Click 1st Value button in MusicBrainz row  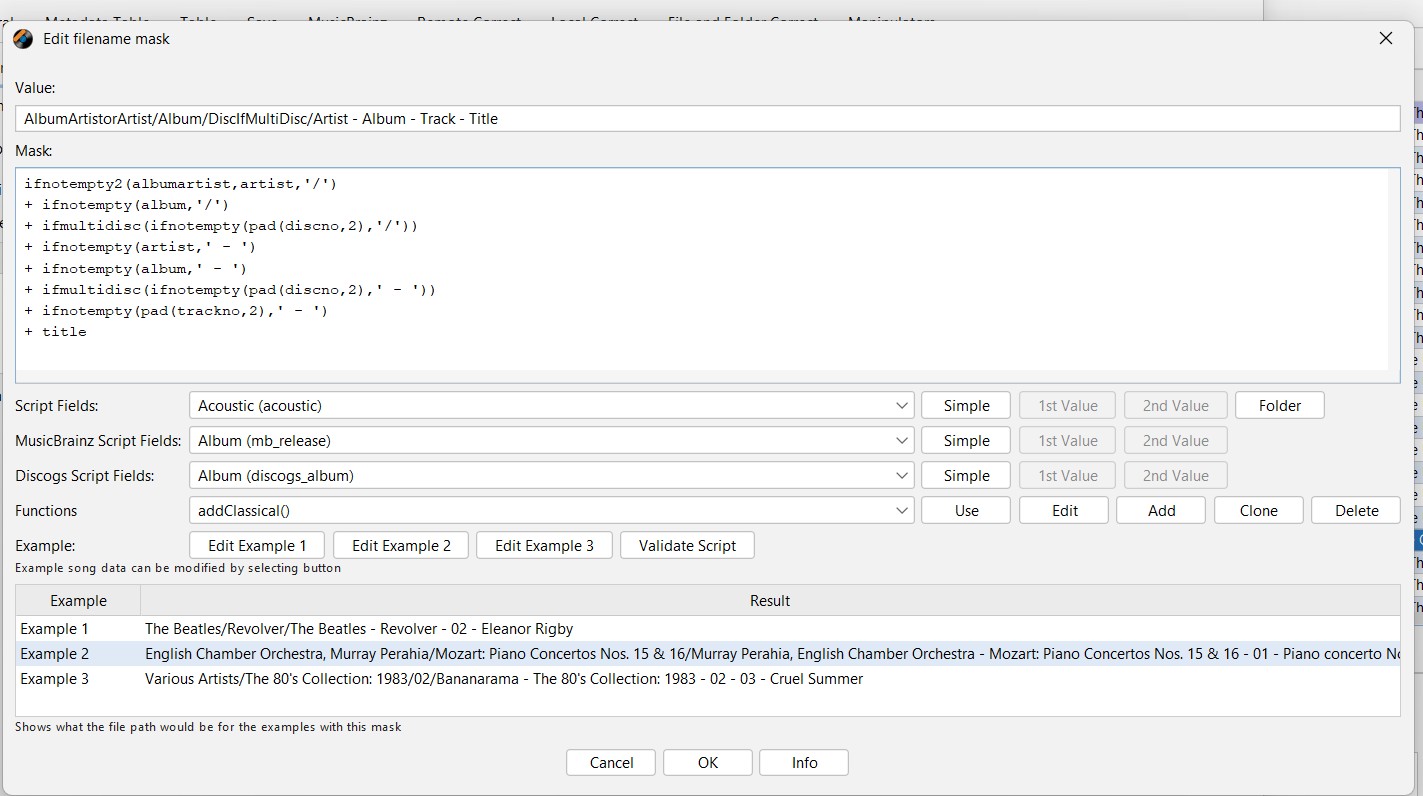[1068, 440]
